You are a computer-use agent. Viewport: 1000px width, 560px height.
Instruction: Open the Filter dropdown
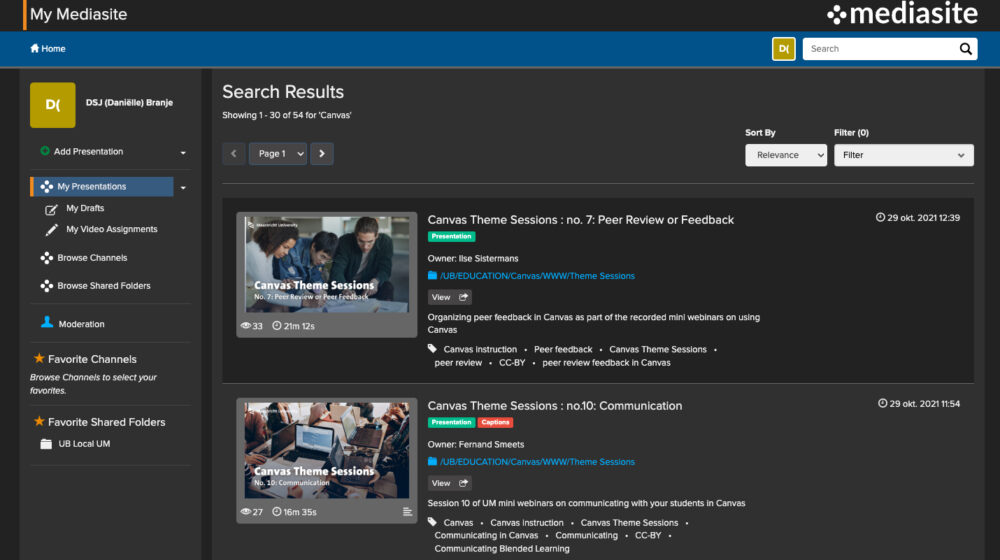click(904, 155)
